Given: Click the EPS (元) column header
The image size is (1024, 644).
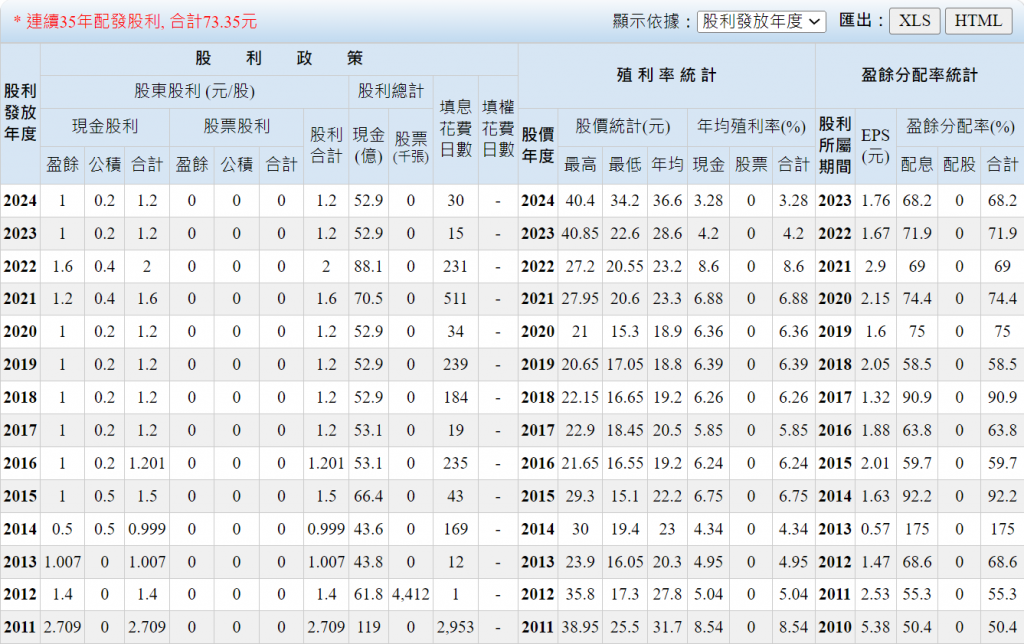Looking at the screenshot, I should (x=875, y=144).
